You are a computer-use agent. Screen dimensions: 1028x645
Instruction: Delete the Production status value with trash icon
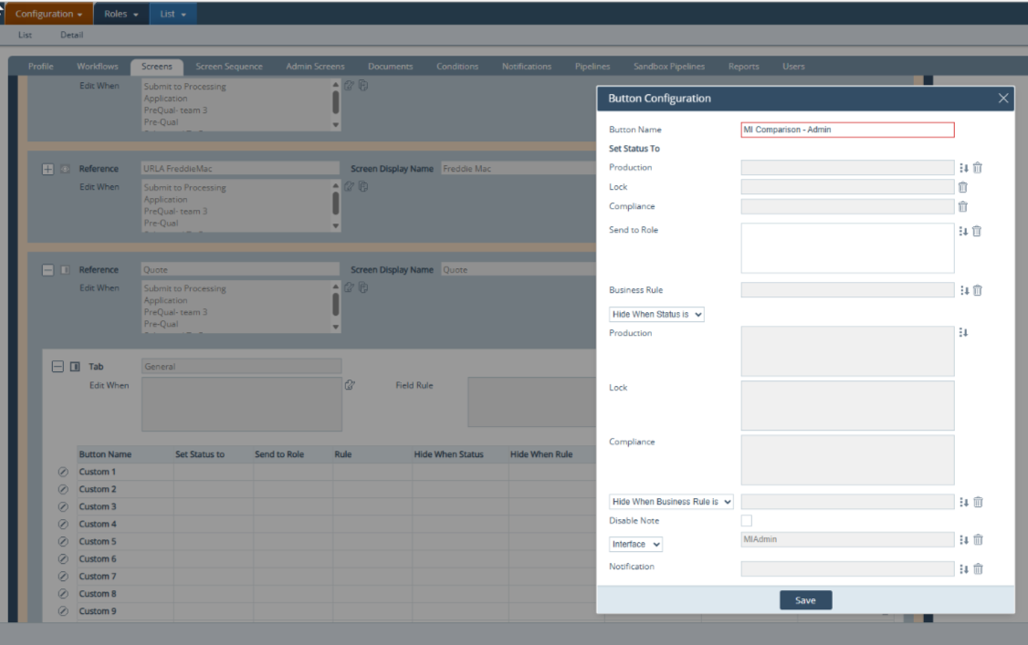click(978, 168)
